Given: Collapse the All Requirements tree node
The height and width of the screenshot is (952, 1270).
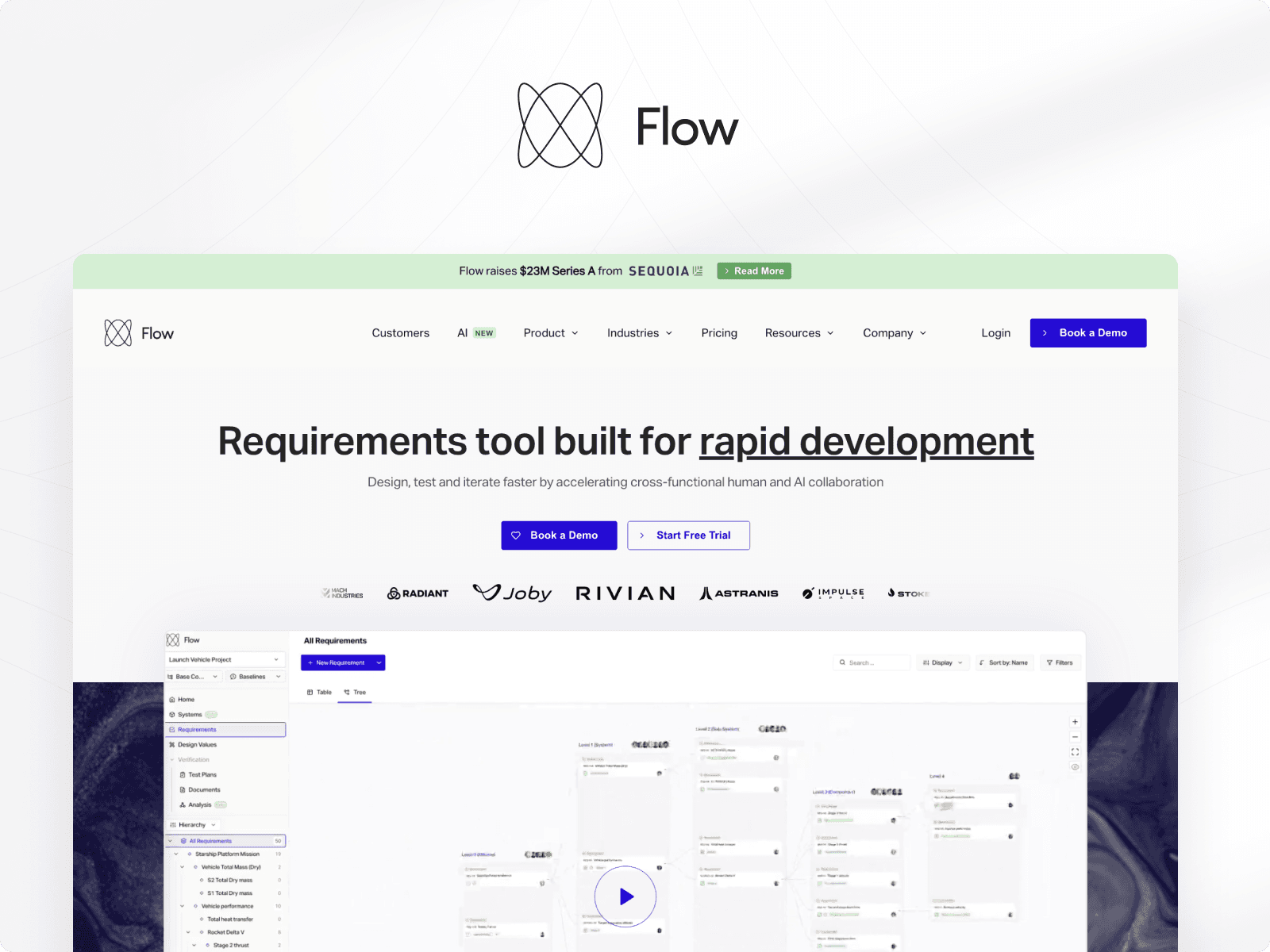Looking at the screenshot, I should 170,841.
